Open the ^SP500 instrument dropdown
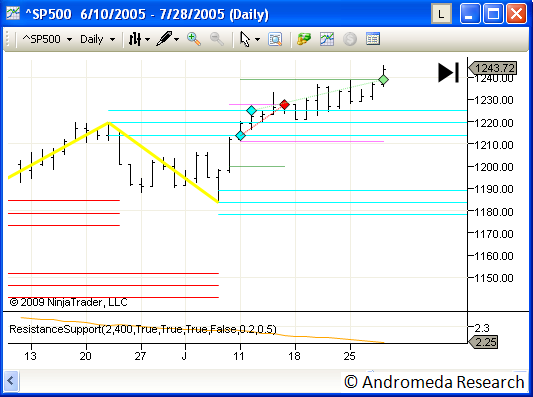The width and height of the screenshot is (533, 397). tap(47, 39)
